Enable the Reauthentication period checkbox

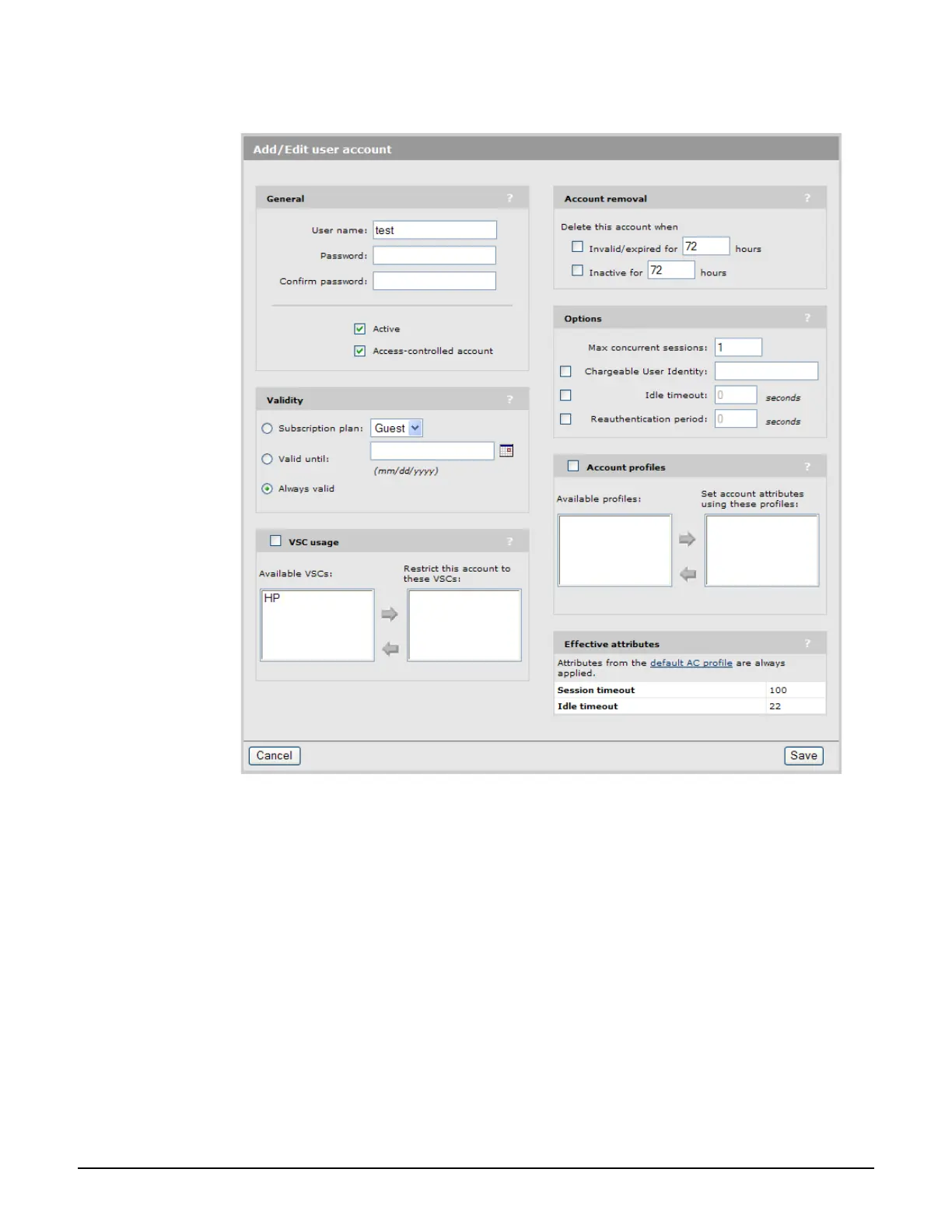565,419
